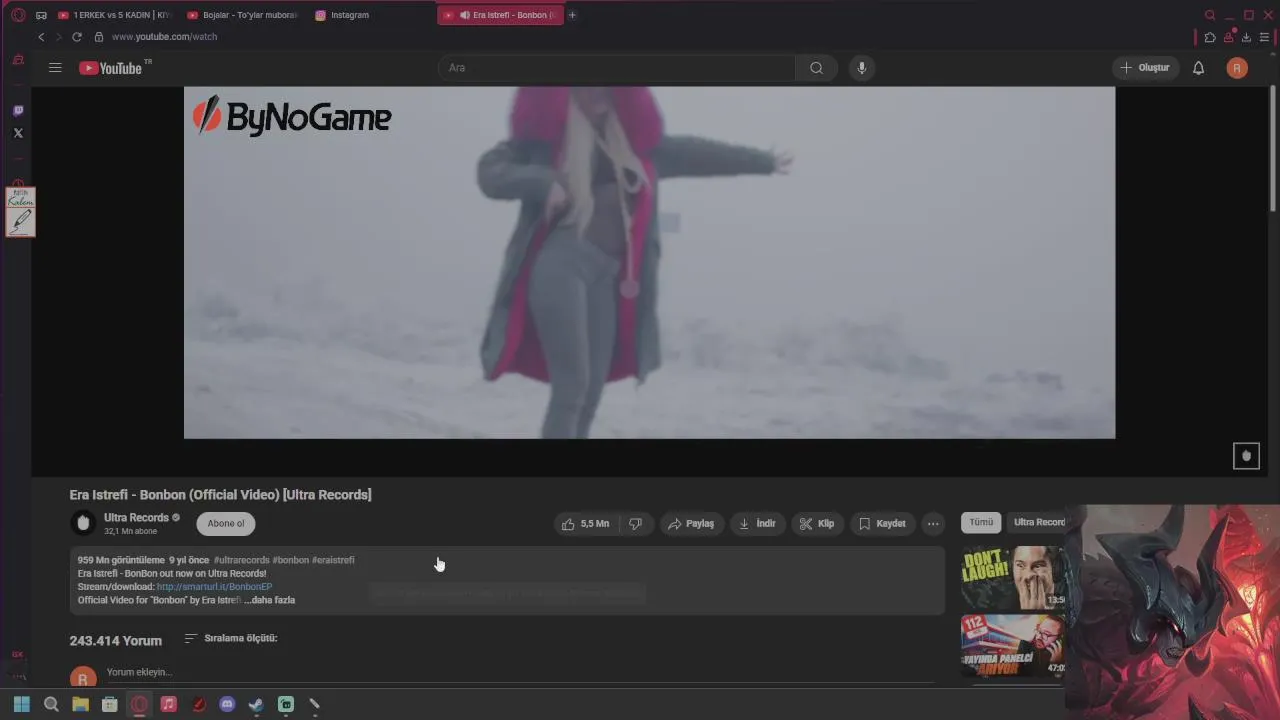Viewport: 1280px width, 720px height.
Task: Save the video with Kaydet
Action: click(882, 524)
